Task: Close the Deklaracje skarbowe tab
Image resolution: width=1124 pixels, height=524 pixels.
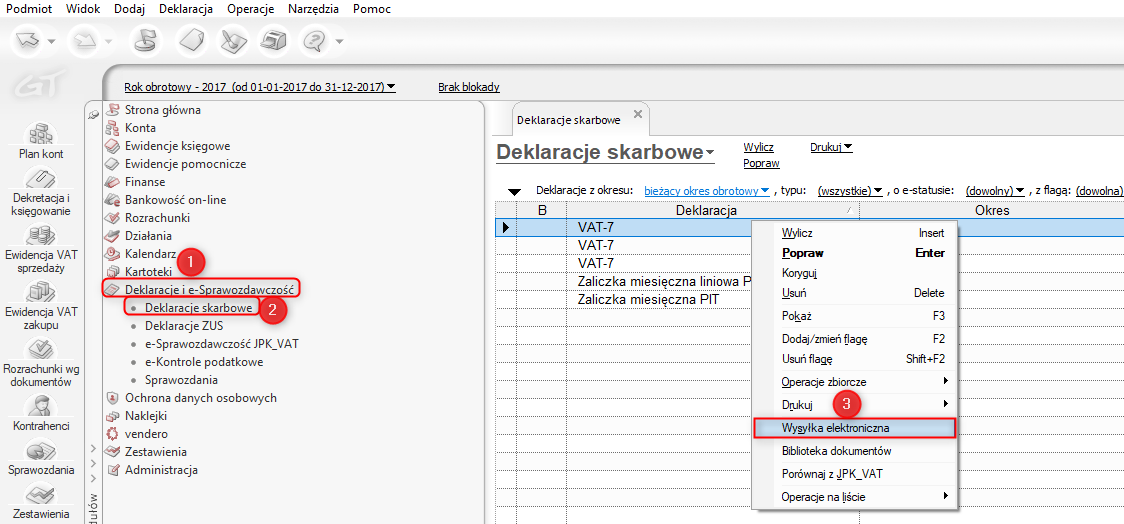Action: coord(638,115)
